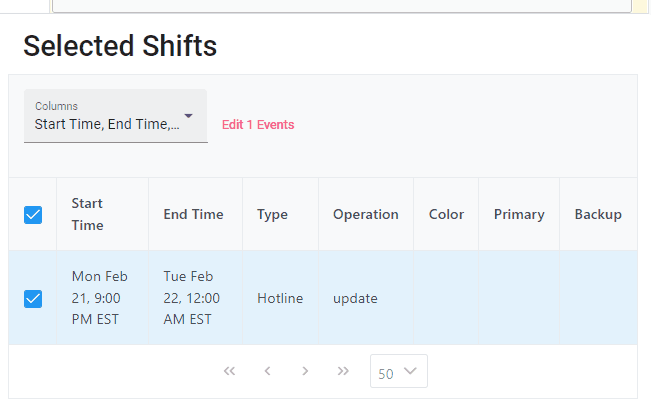Go to previous page arrow
The image size is (651, 412).
[x=267, y=371]
